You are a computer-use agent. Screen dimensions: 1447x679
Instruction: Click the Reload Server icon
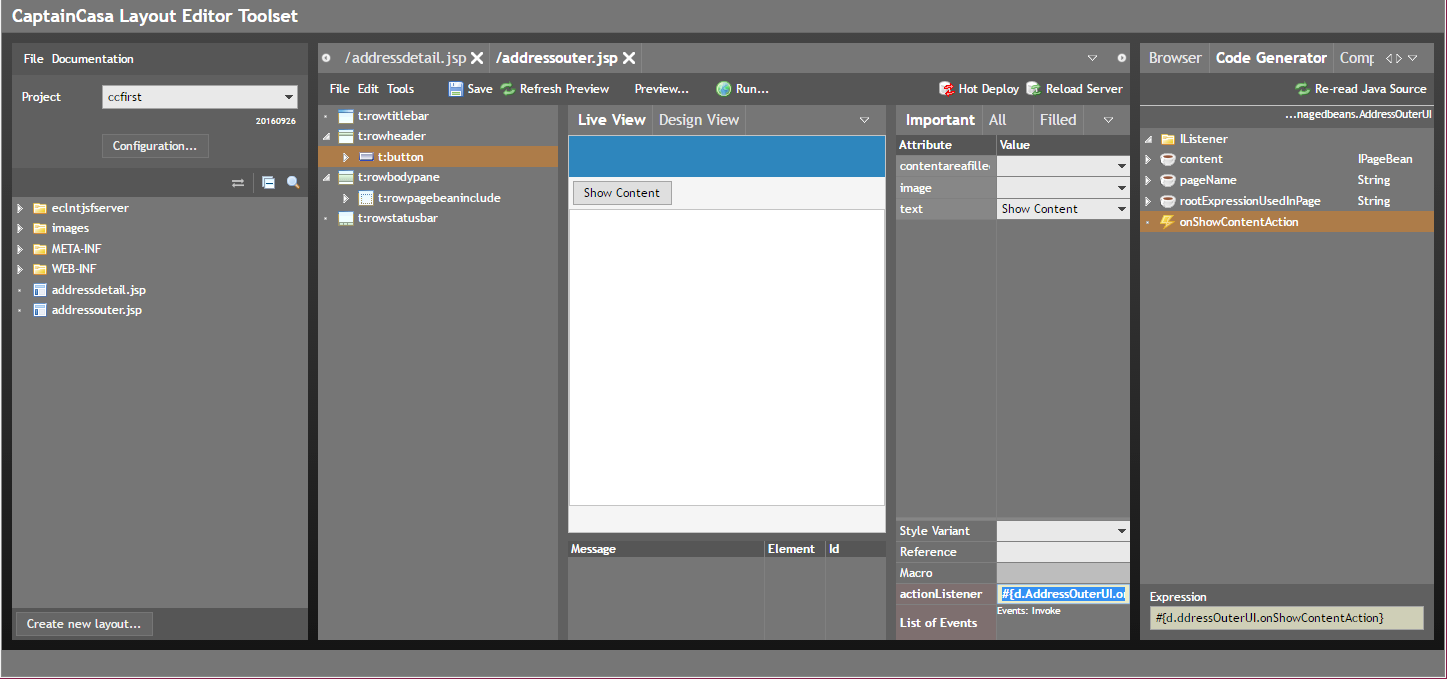tap(1034, 89)
